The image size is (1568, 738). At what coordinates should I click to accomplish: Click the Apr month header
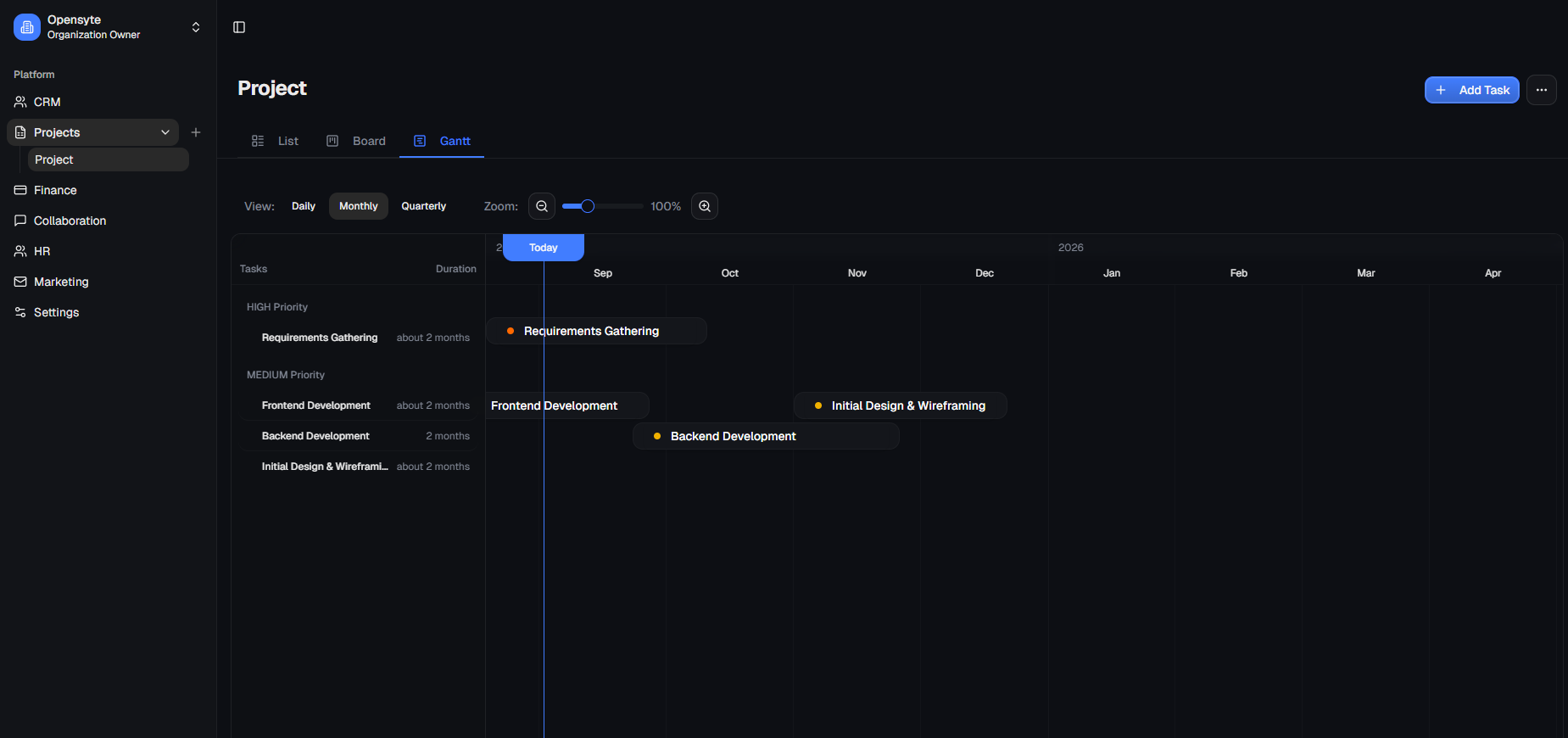(1493, 273)
